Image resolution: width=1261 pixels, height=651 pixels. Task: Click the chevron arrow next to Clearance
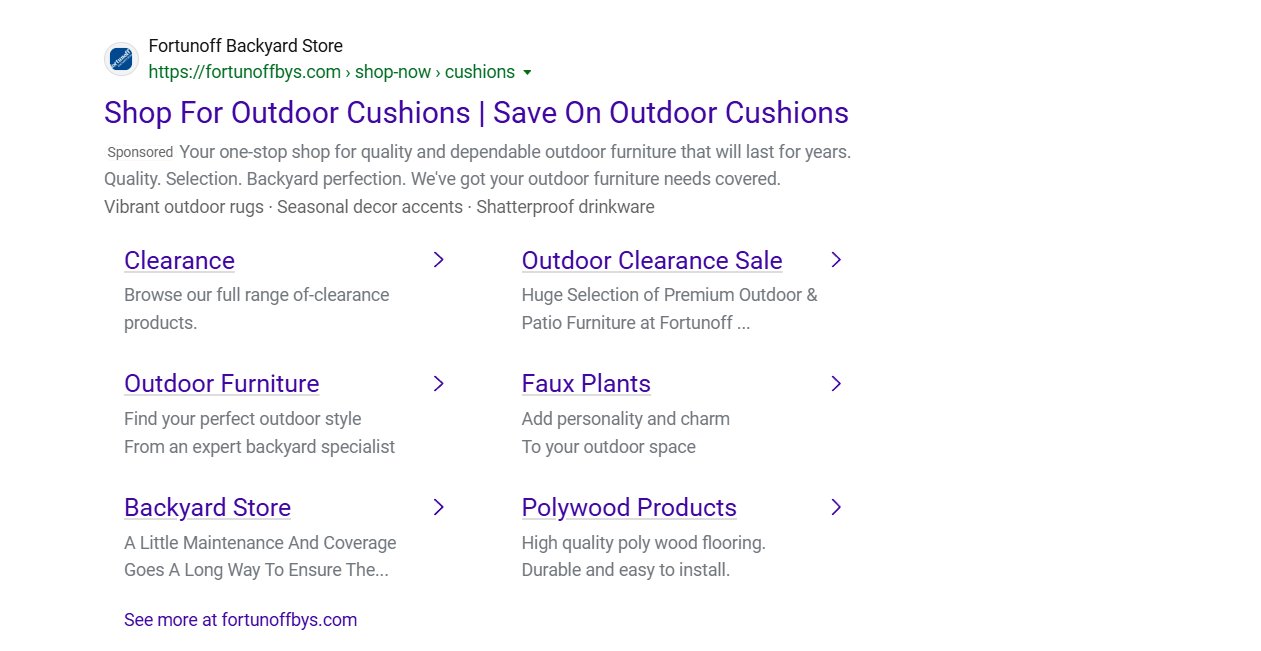pyautogui.click(x=438, y=260)
